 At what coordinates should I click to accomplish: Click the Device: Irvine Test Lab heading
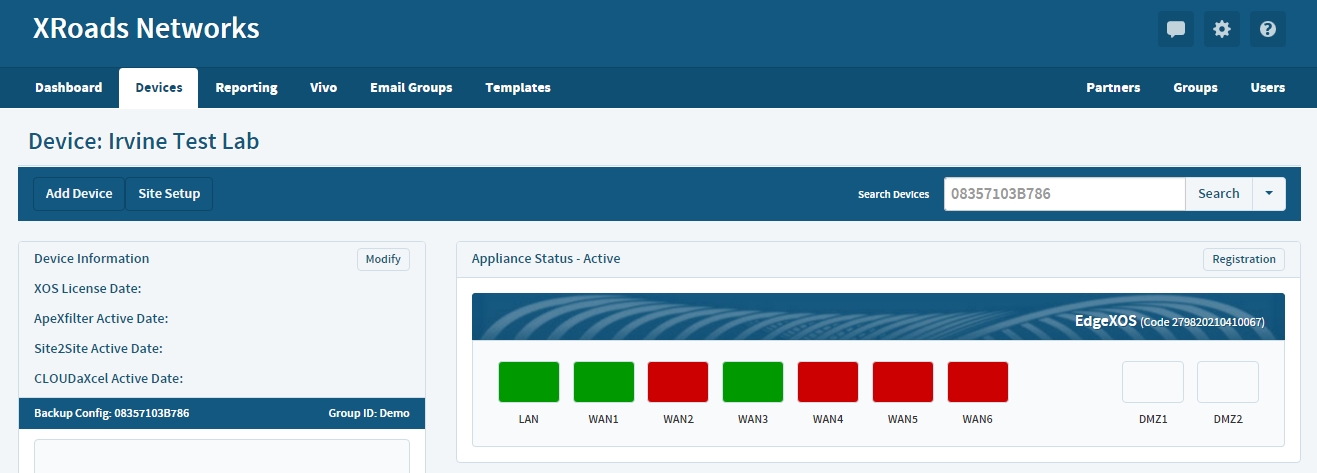coord(144,141)
